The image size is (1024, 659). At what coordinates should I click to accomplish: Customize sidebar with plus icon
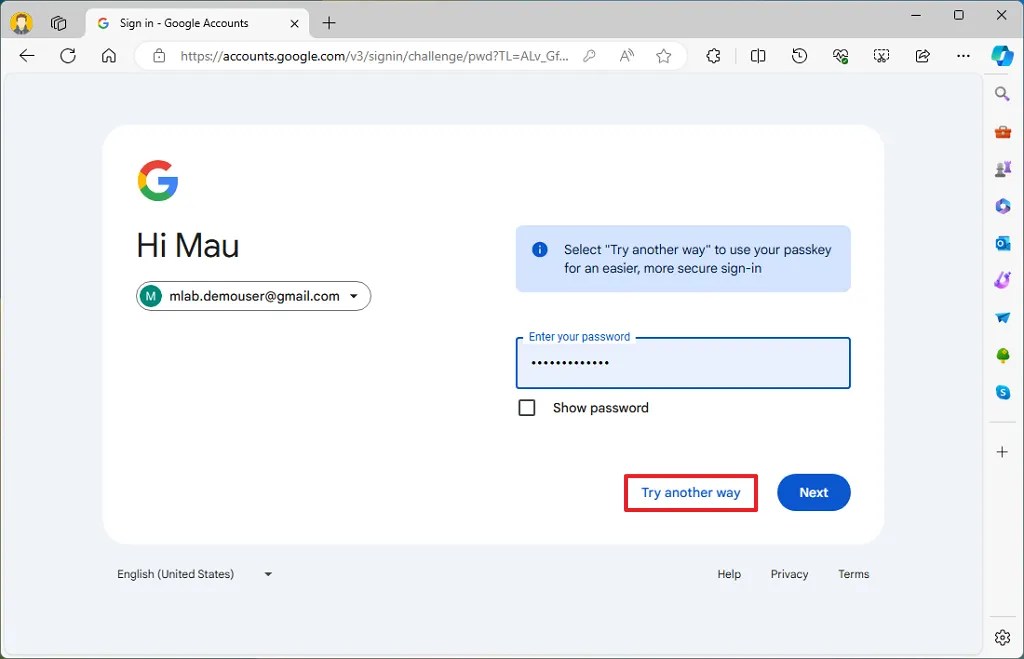(x=1002, y=452)
